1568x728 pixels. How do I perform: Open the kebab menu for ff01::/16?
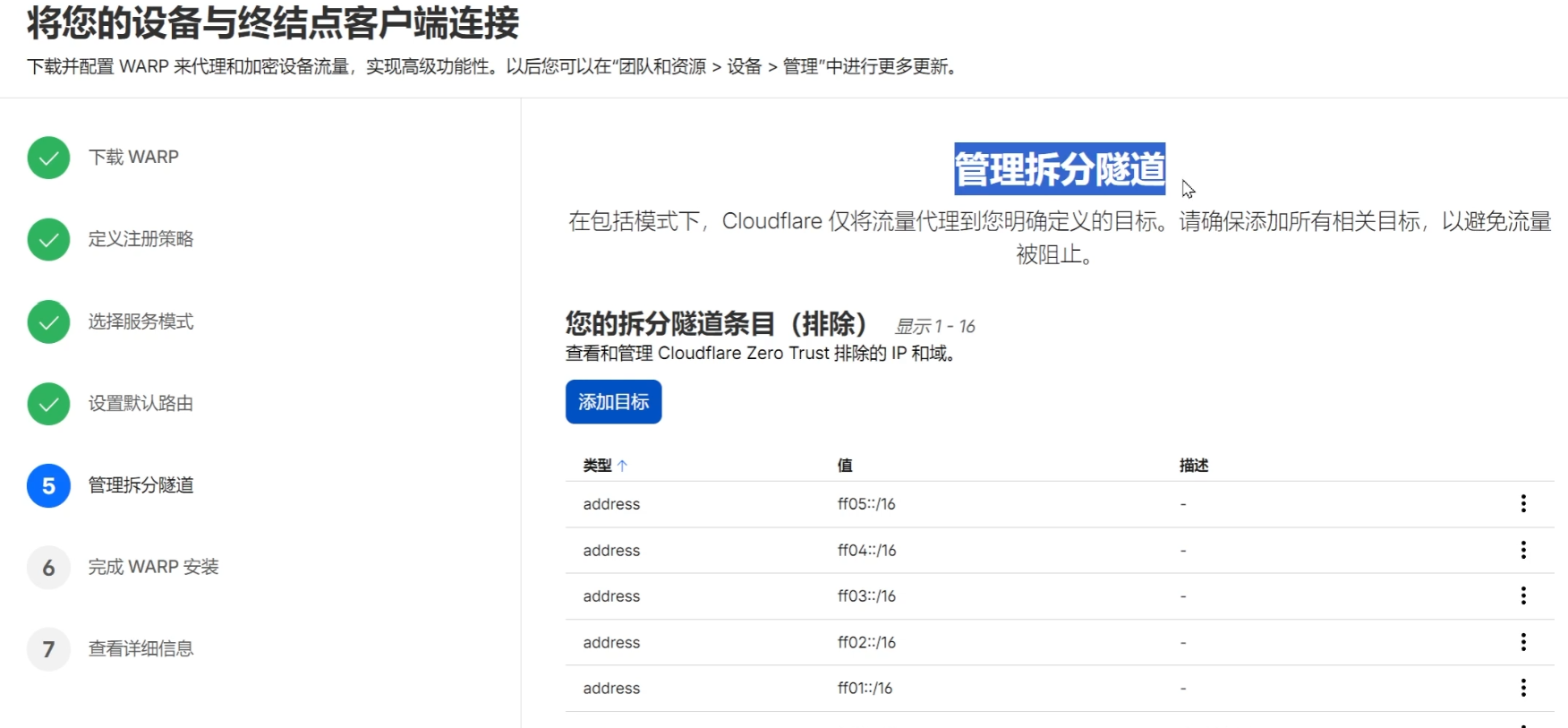coord(1522,688)
